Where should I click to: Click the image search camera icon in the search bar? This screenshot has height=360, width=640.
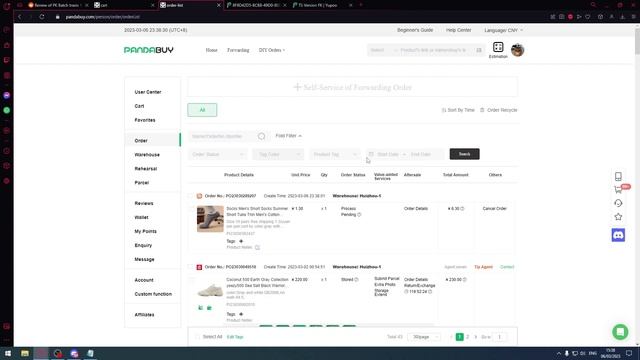pyautogui.click(x=479, y=50)
